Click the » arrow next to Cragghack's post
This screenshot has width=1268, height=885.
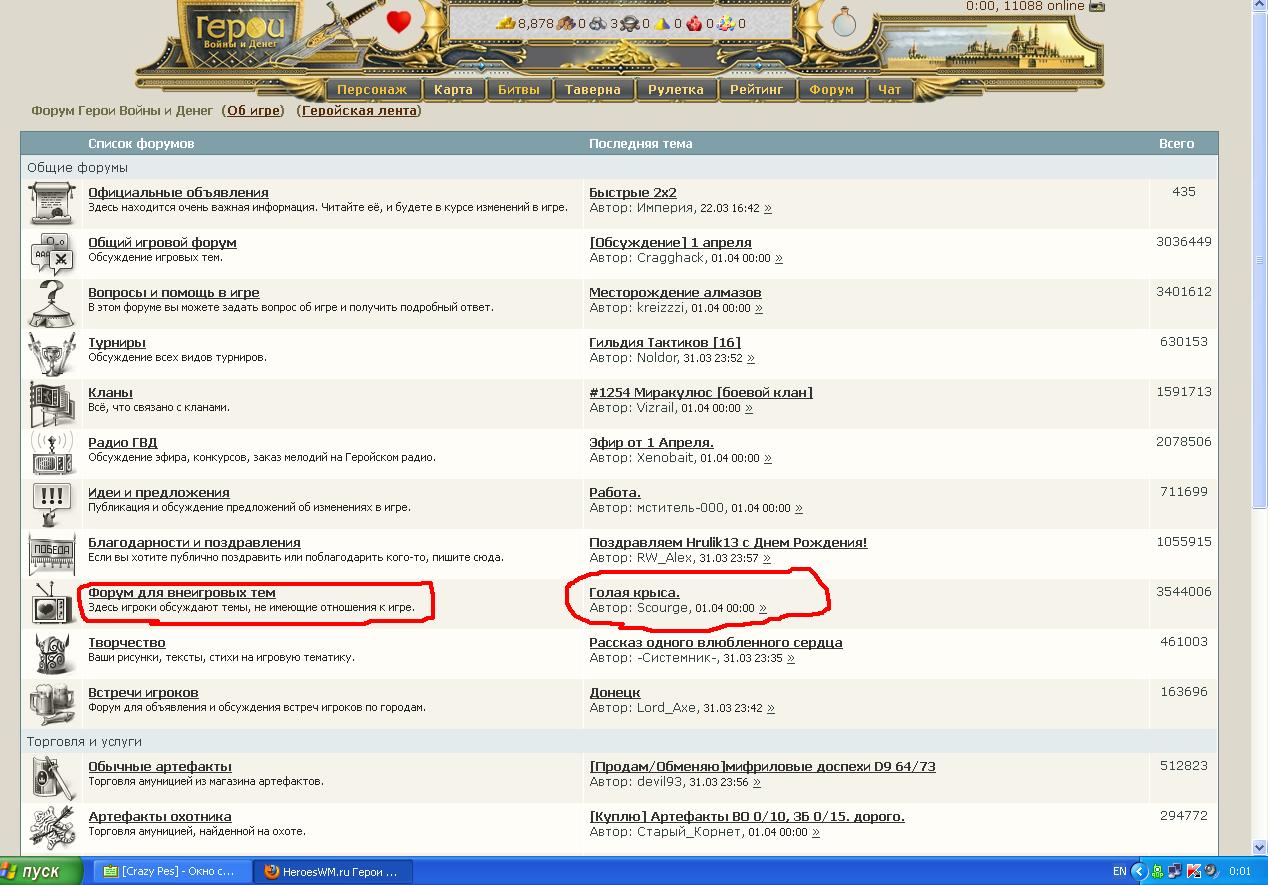(779, 258)
